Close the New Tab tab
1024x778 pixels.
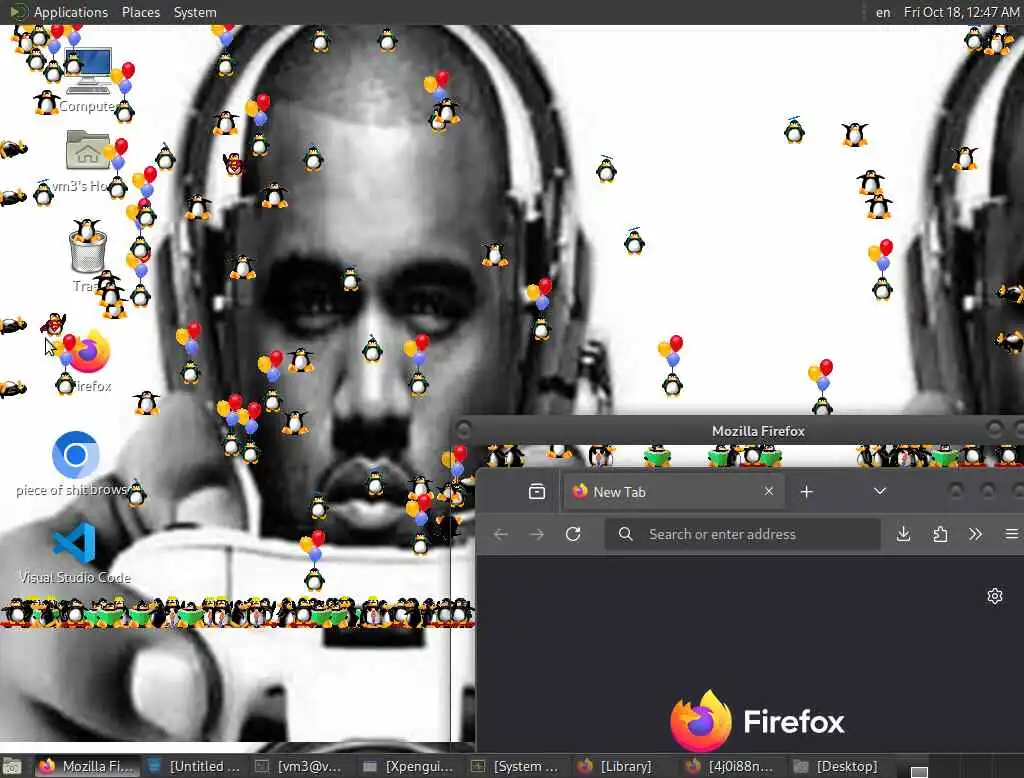pyautogui.click(x=769, y=491)
